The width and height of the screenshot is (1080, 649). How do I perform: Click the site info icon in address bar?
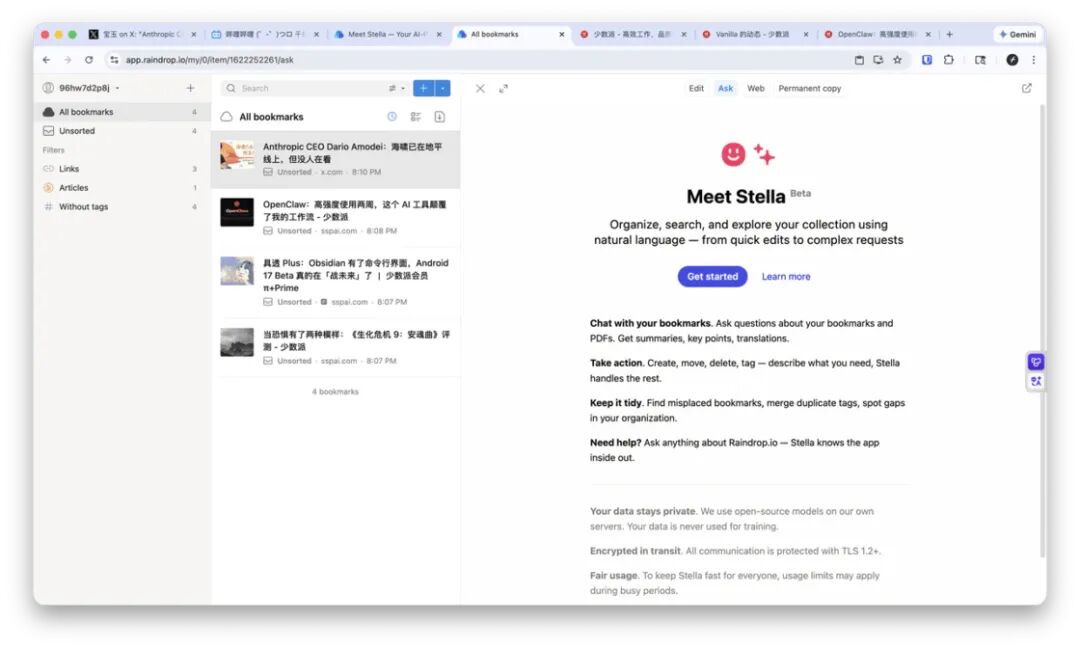(114, 60)
